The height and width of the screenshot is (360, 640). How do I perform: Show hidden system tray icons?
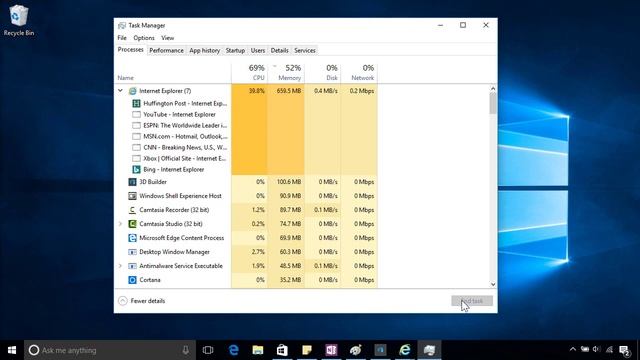[x=573, y=349]
